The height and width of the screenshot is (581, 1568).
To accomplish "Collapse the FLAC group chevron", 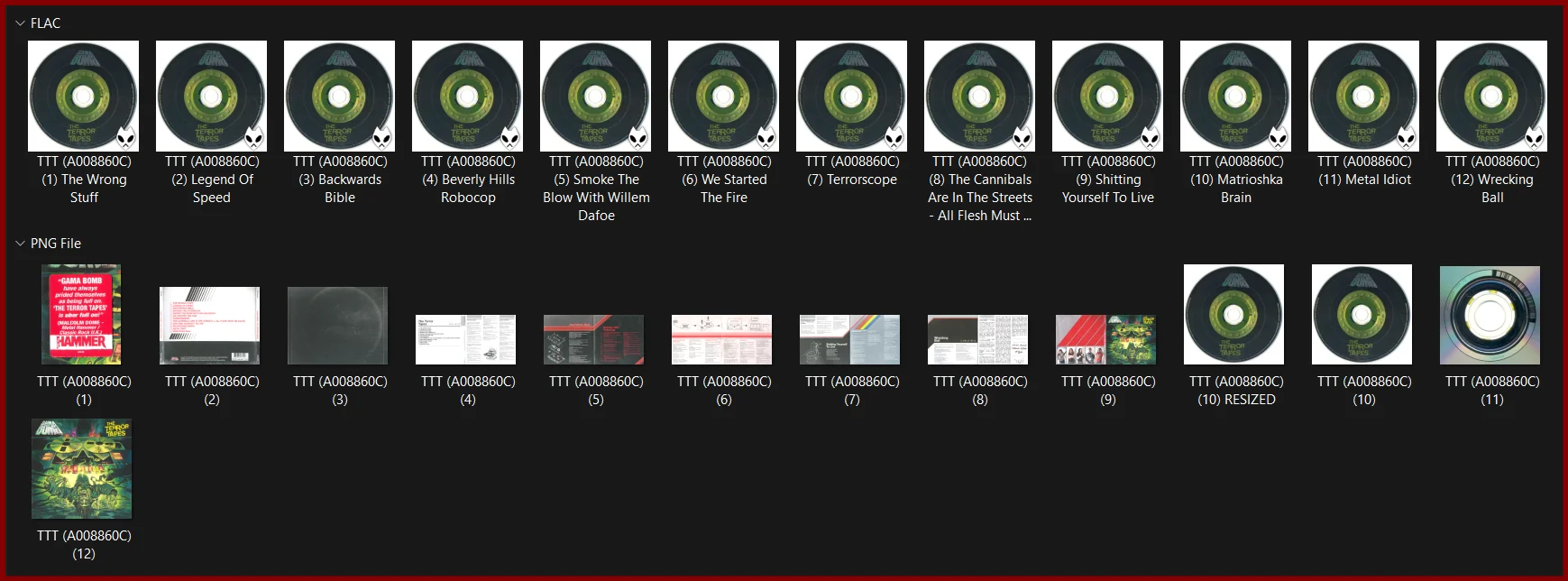I will (20, 23).
